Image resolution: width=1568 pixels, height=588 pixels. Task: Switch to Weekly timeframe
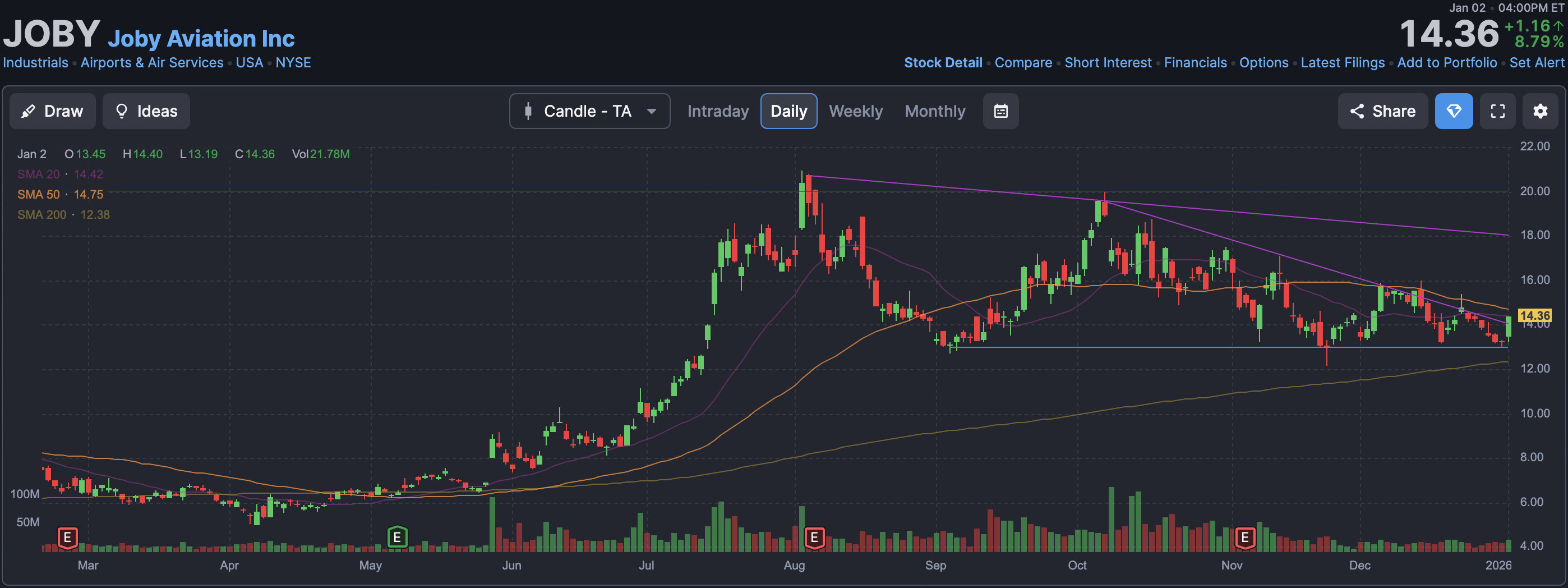[855, 111]
